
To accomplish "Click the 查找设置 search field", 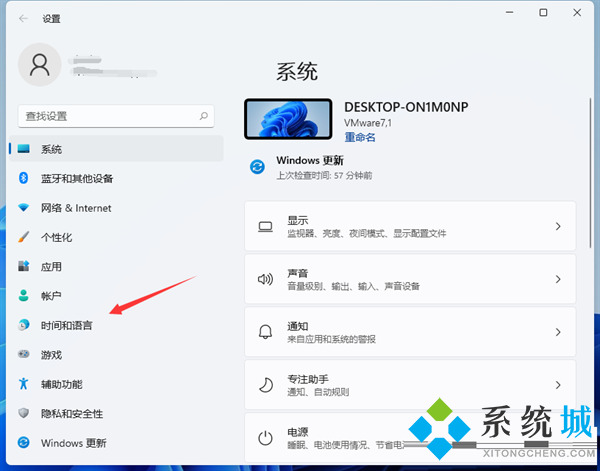I will (116, 116).
